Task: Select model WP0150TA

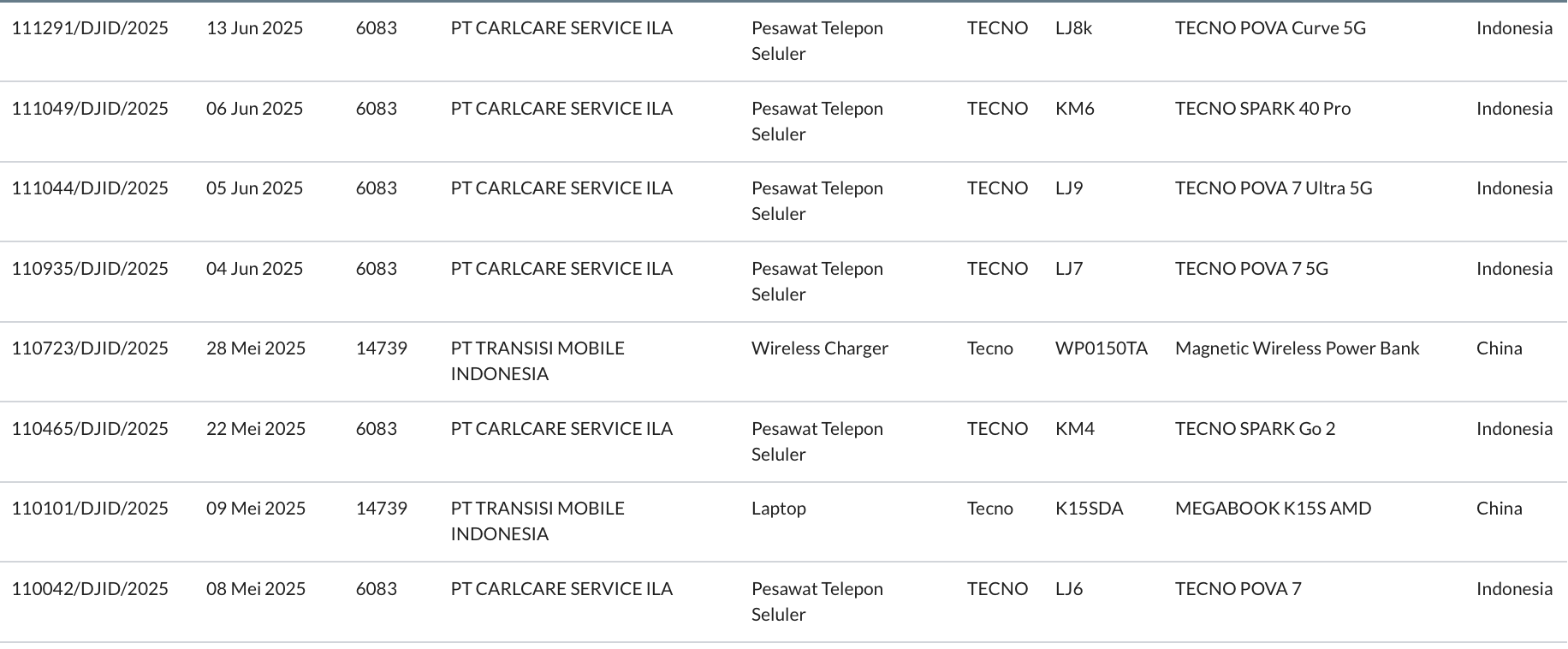Action: click(1101, 348)
